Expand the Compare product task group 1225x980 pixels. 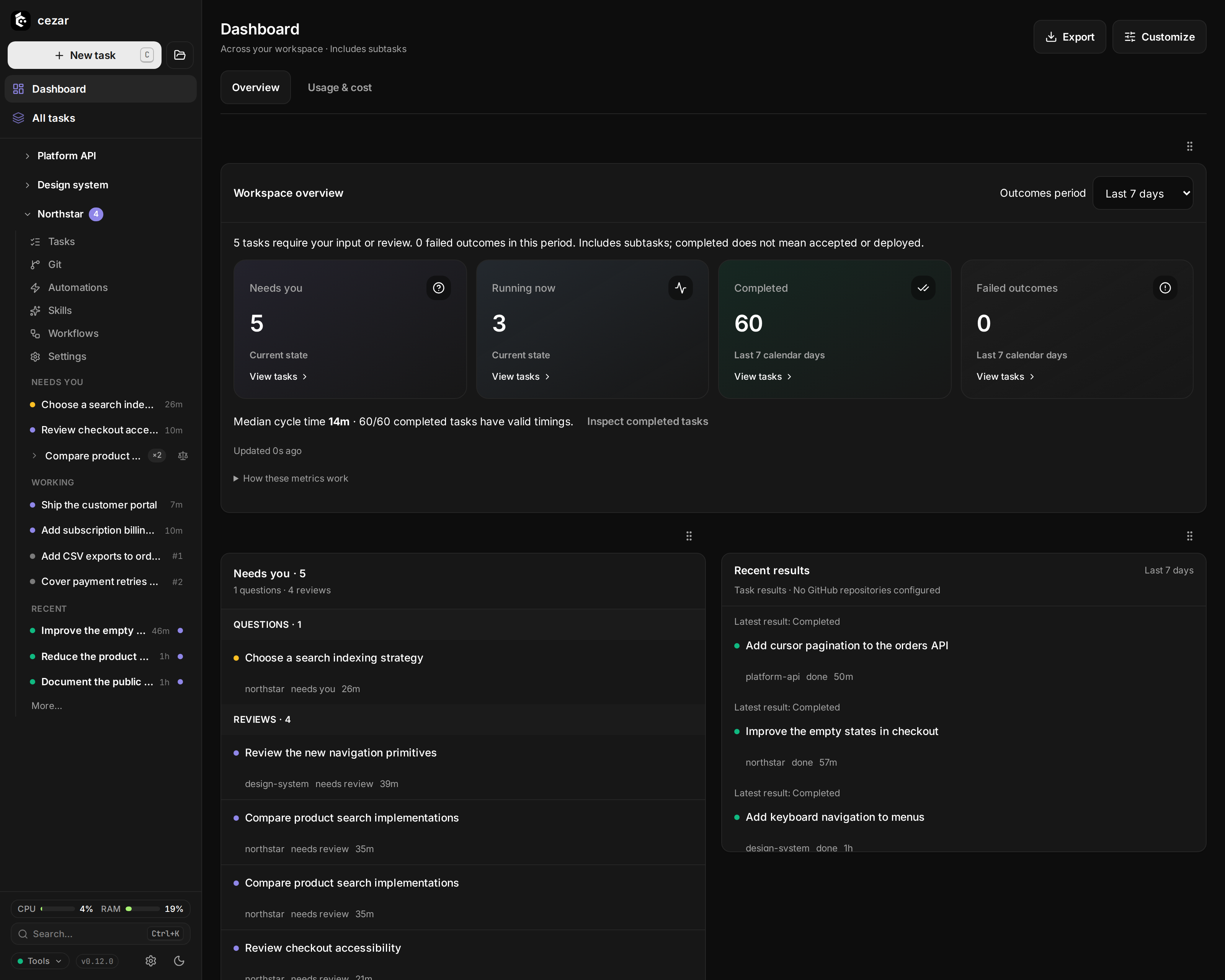(x=34, y=456)
